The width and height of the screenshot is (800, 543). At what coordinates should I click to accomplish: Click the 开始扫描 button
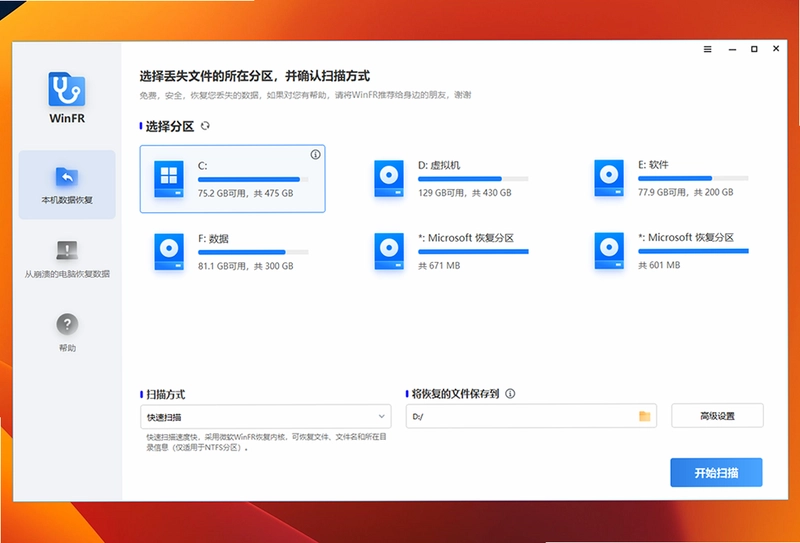716,473
